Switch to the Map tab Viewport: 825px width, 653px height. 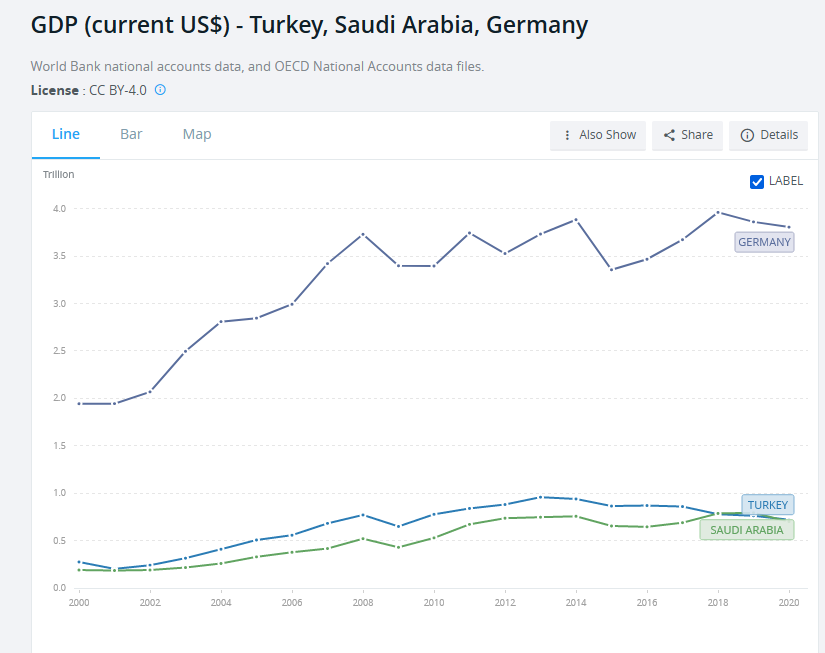pos(197,134)
